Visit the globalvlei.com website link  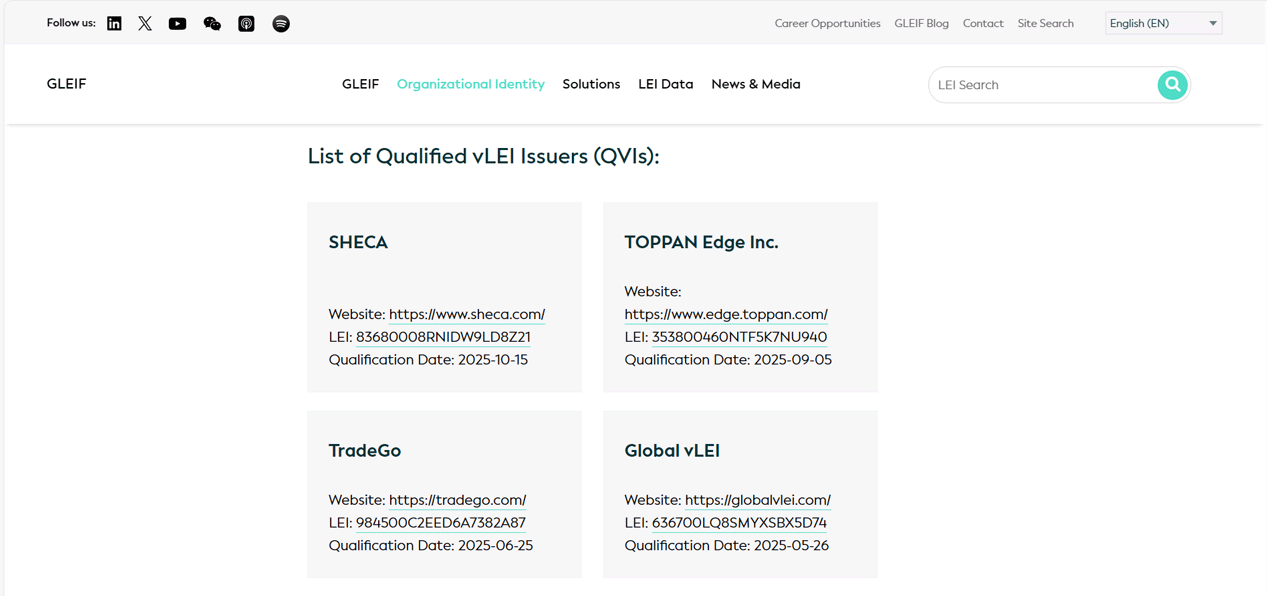click(757, 500)
